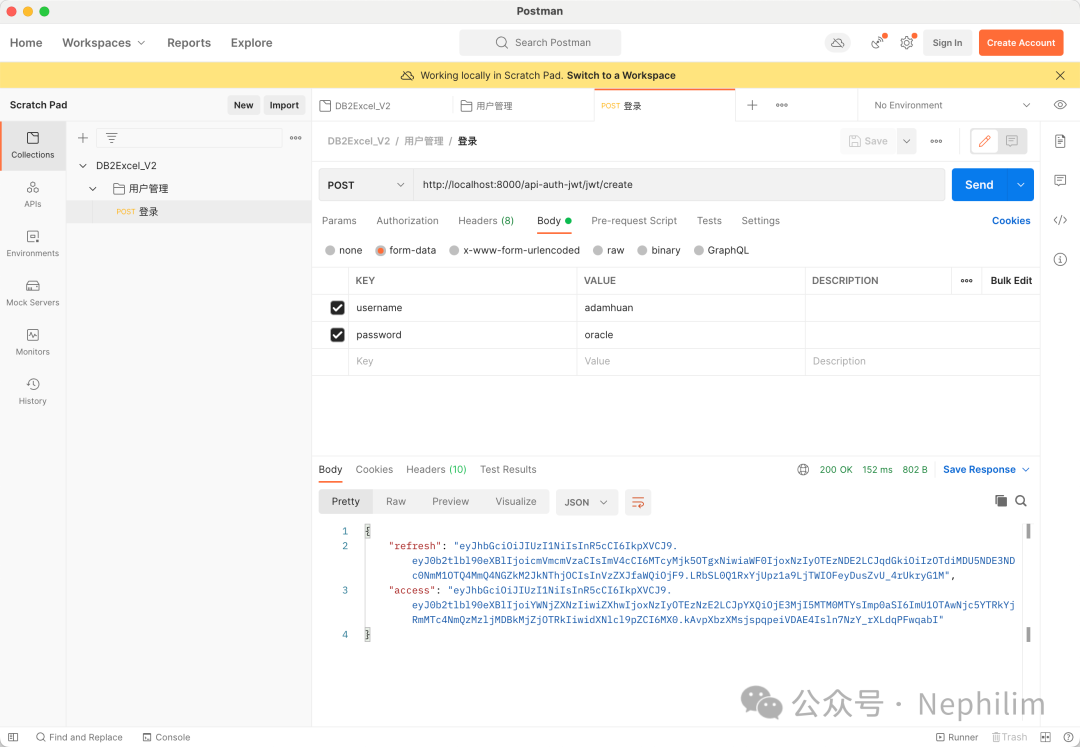The image size is (1080, 747).
Task: Switch to comment mode icon
Action: pos(1012,141)
